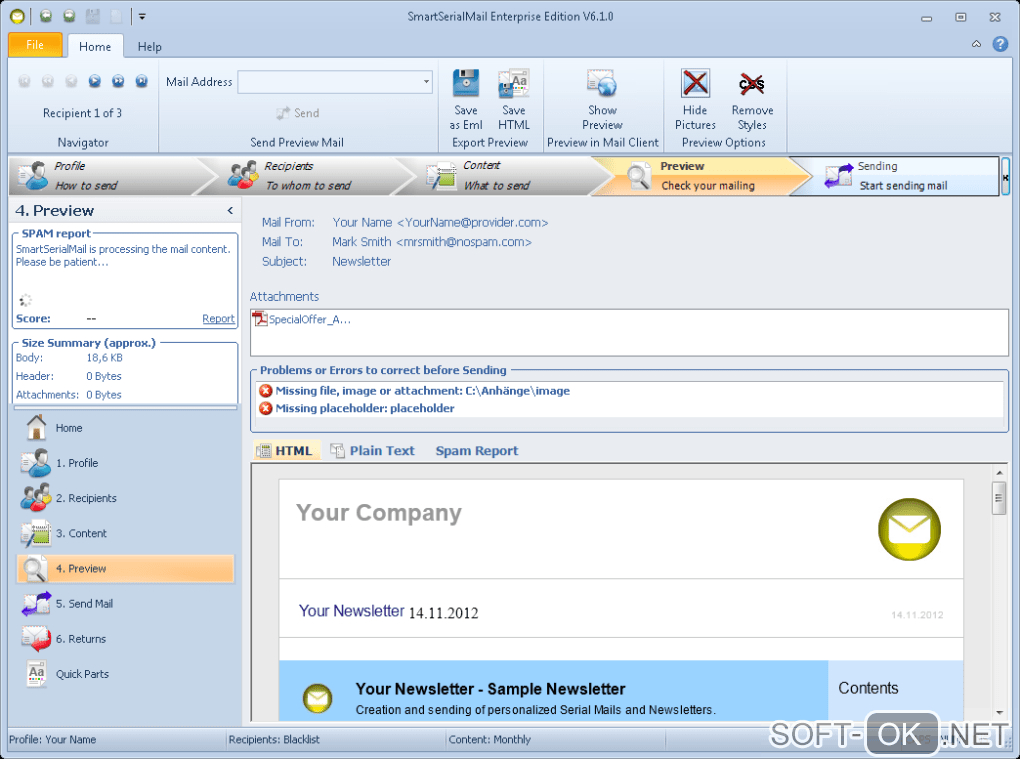The image size is (1020, 759).
Task: Switch to the HTML preview tab
Action: tap(286, 451)
